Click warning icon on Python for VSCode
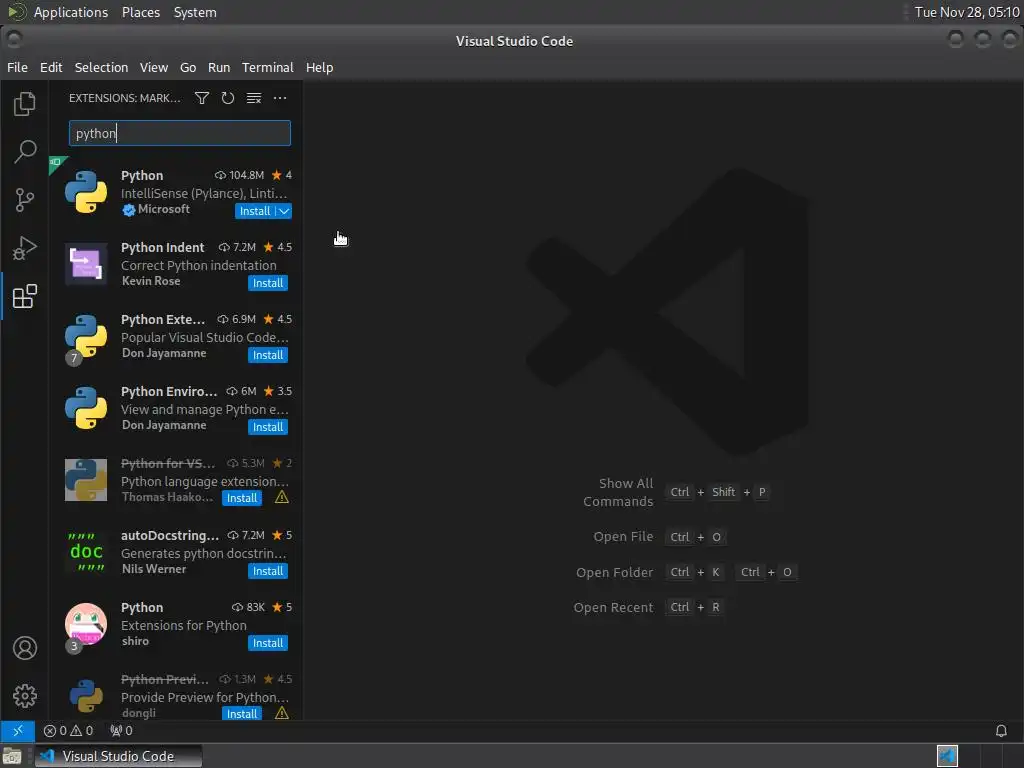This screenshot has height=768, width=1024. (x=281, y=498)
